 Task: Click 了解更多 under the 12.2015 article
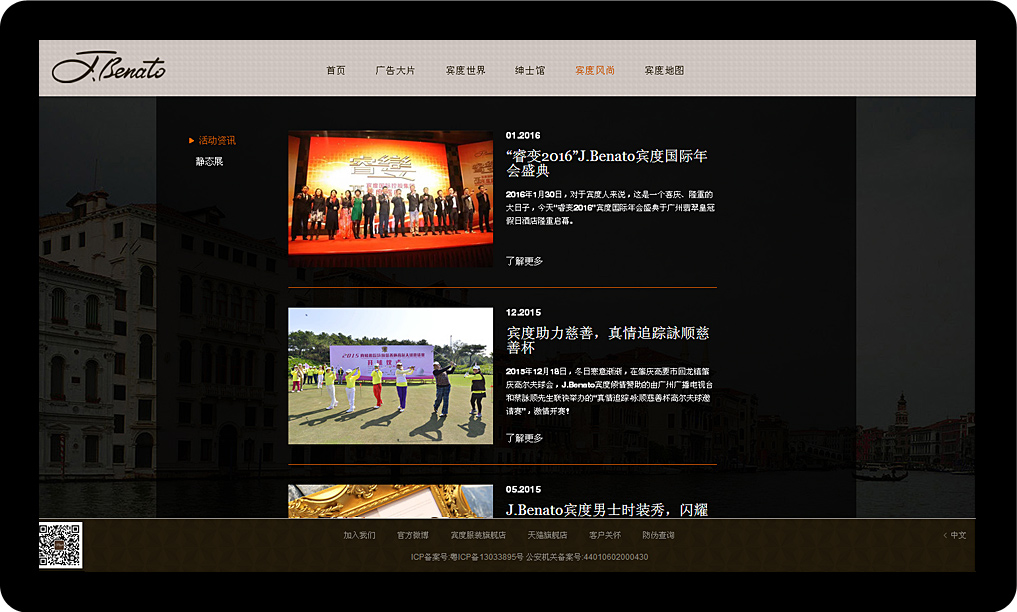point(524,438)
